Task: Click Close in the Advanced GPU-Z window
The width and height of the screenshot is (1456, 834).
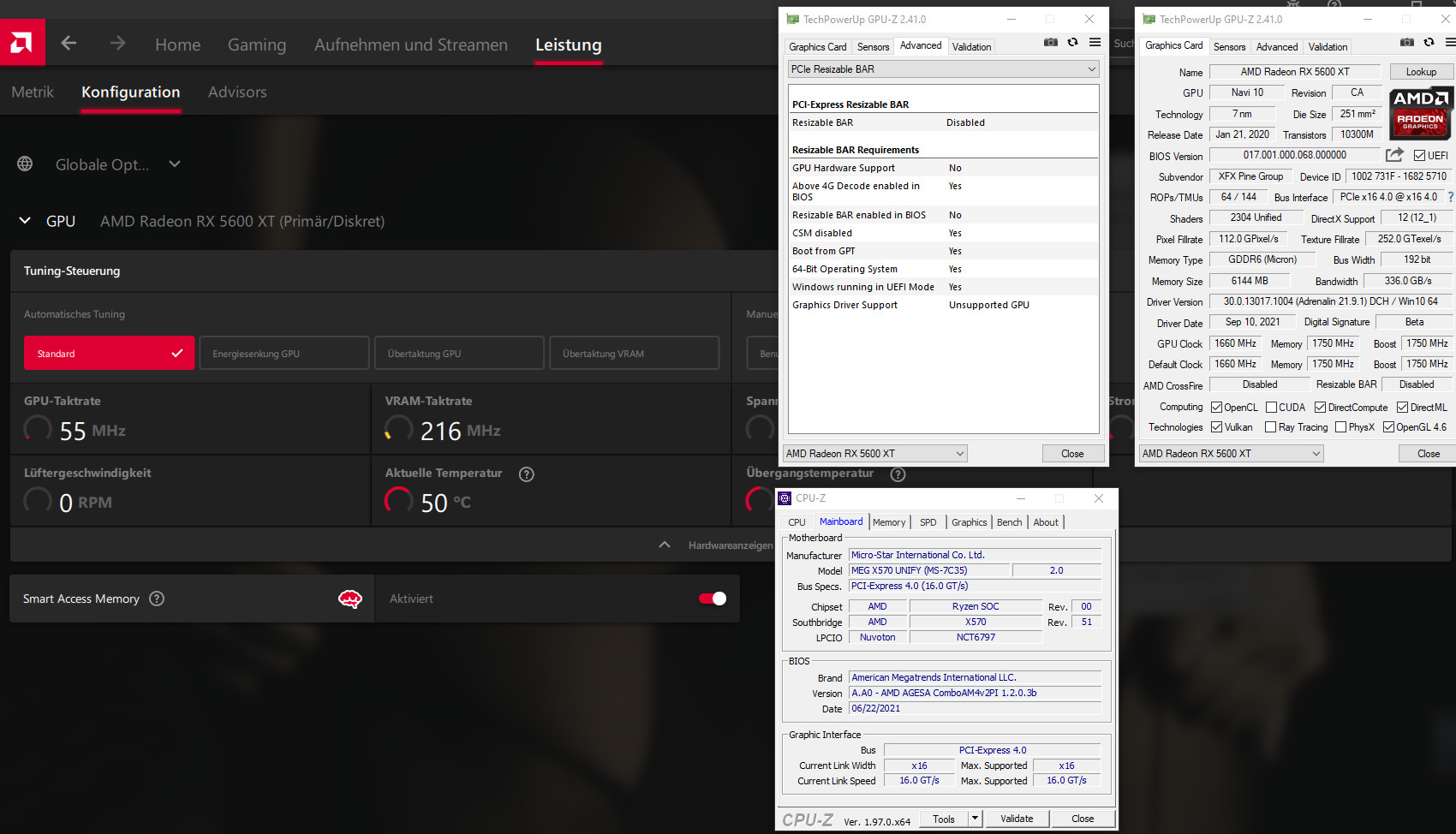Action: pyautogui.click(x=1072, y=454)
